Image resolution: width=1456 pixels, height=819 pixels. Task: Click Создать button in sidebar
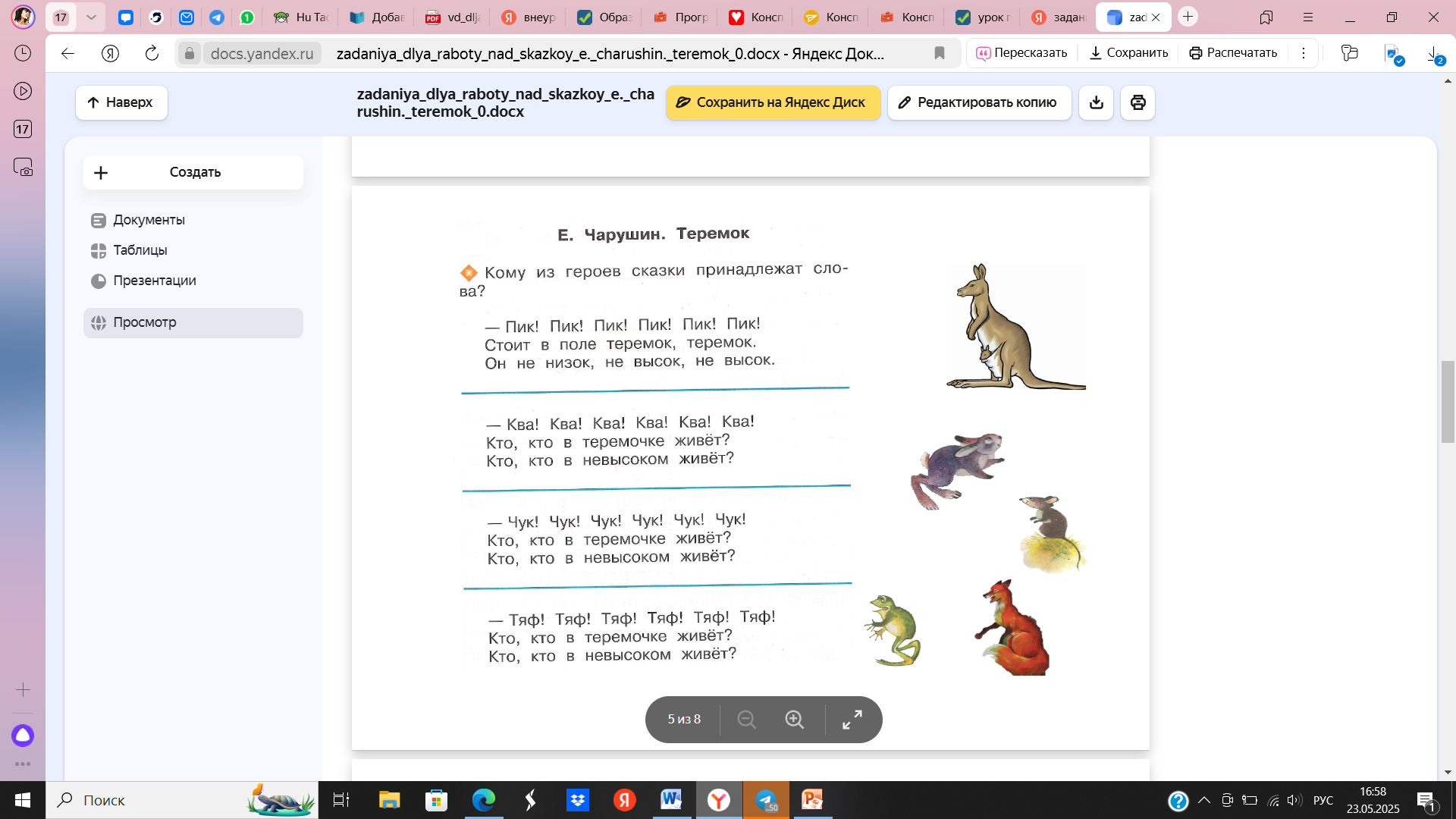click(x=193, y=172)
